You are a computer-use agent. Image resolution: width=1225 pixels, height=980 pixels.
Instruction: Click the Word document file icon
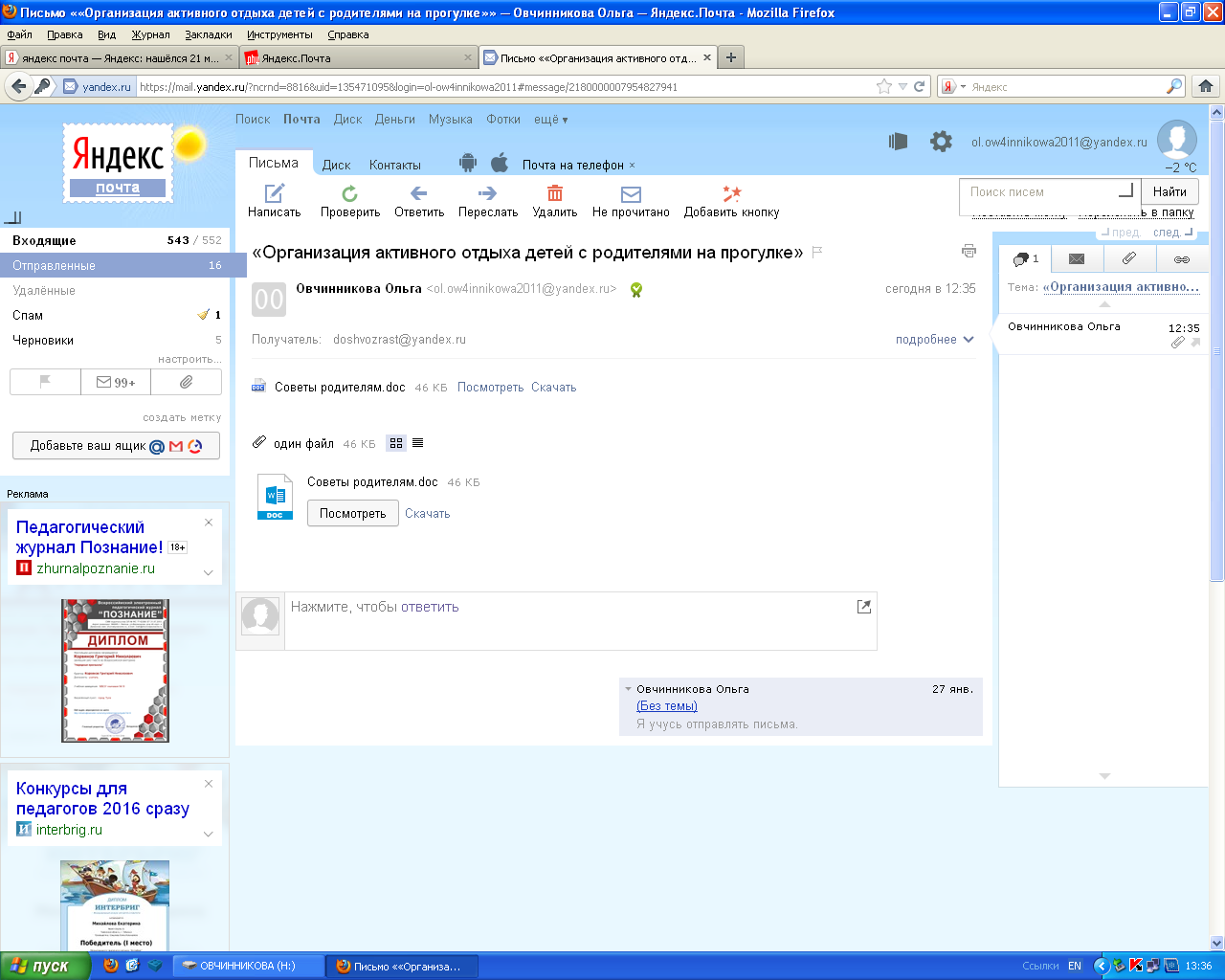(x=275, y=498)
